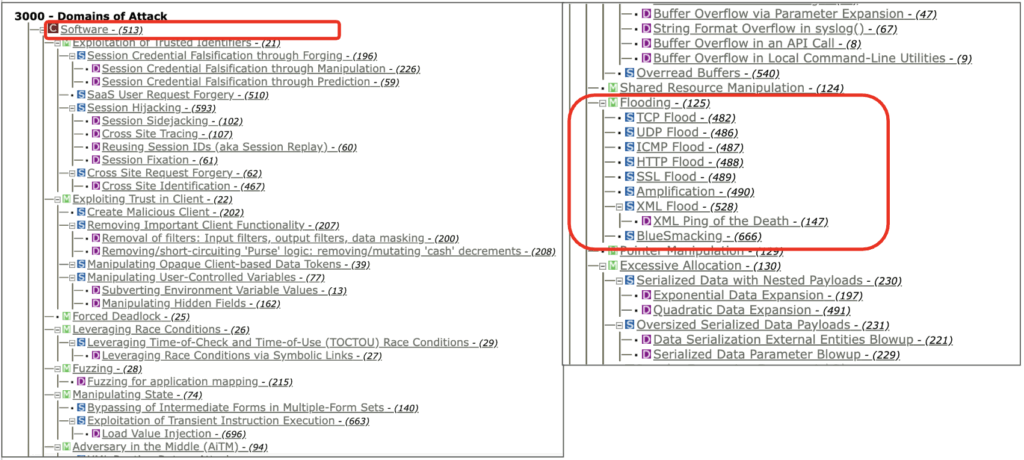1024x460 pixels.
Task: Click the D icon beside Exponential Data Expansion
Action: [x=645, y=295]
